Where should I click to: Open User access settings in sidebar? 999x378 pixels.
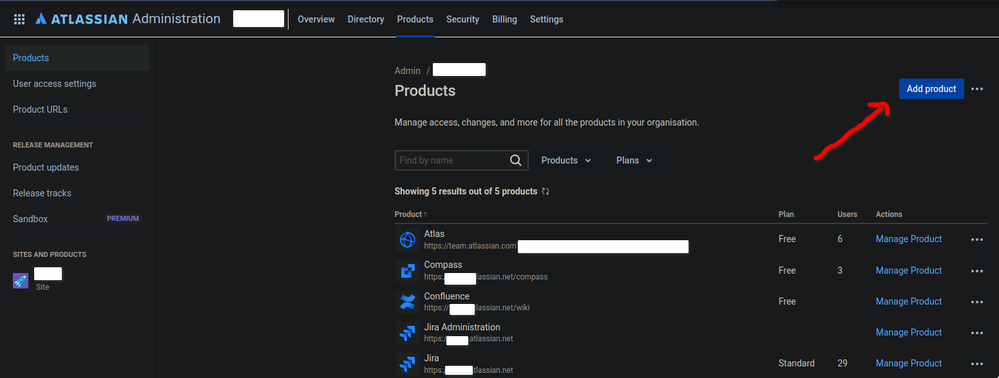point(55,84)
